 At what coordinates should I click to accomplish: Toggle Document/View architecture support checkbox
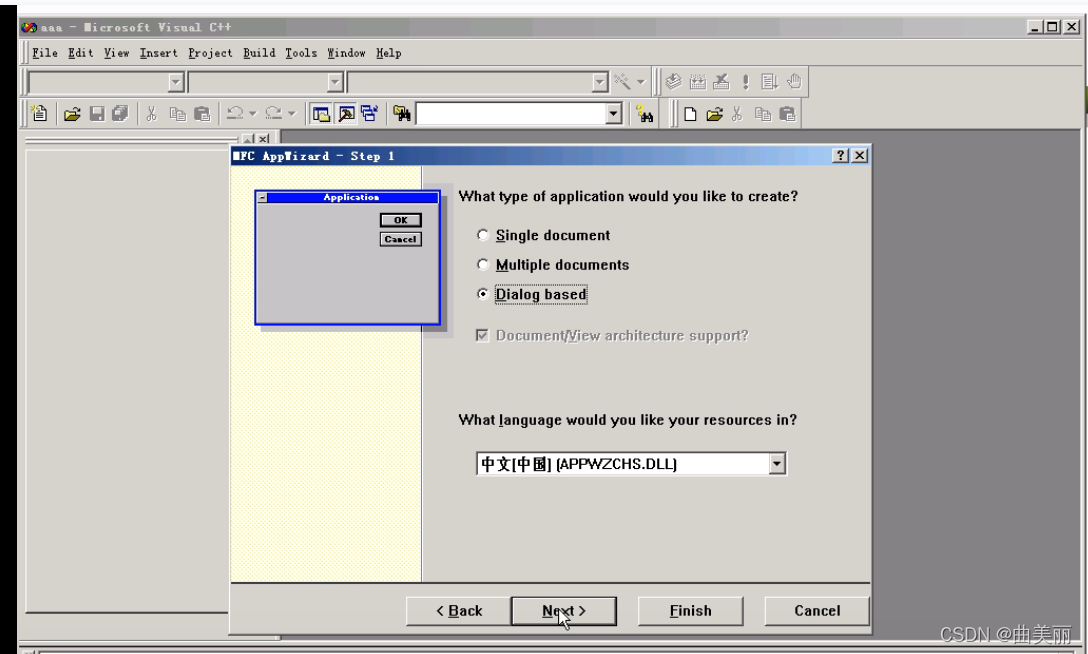pyautogui.click(x=482, y=336)
